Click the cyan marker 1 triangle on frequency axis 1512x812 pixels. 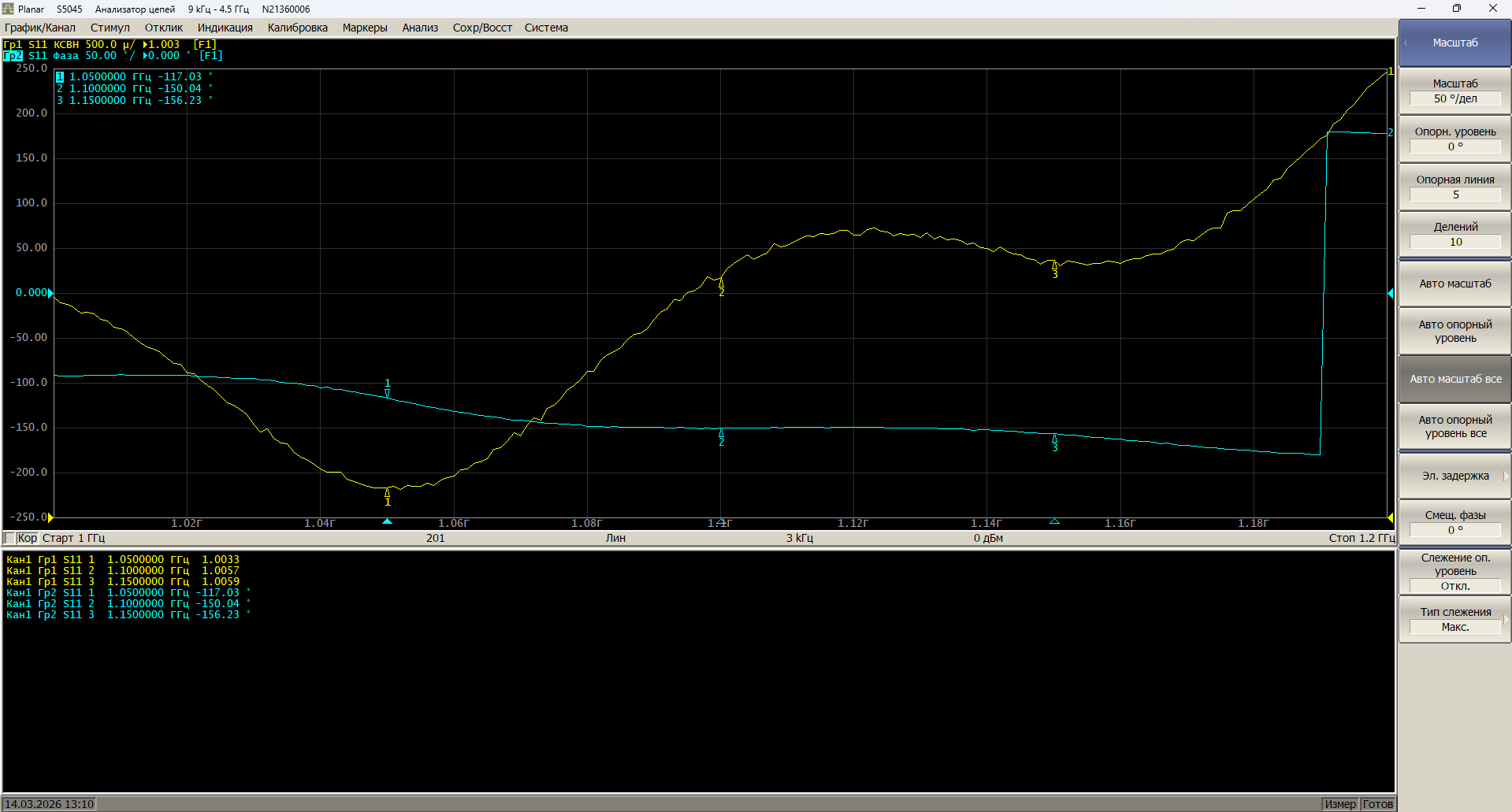pos(387,521)
